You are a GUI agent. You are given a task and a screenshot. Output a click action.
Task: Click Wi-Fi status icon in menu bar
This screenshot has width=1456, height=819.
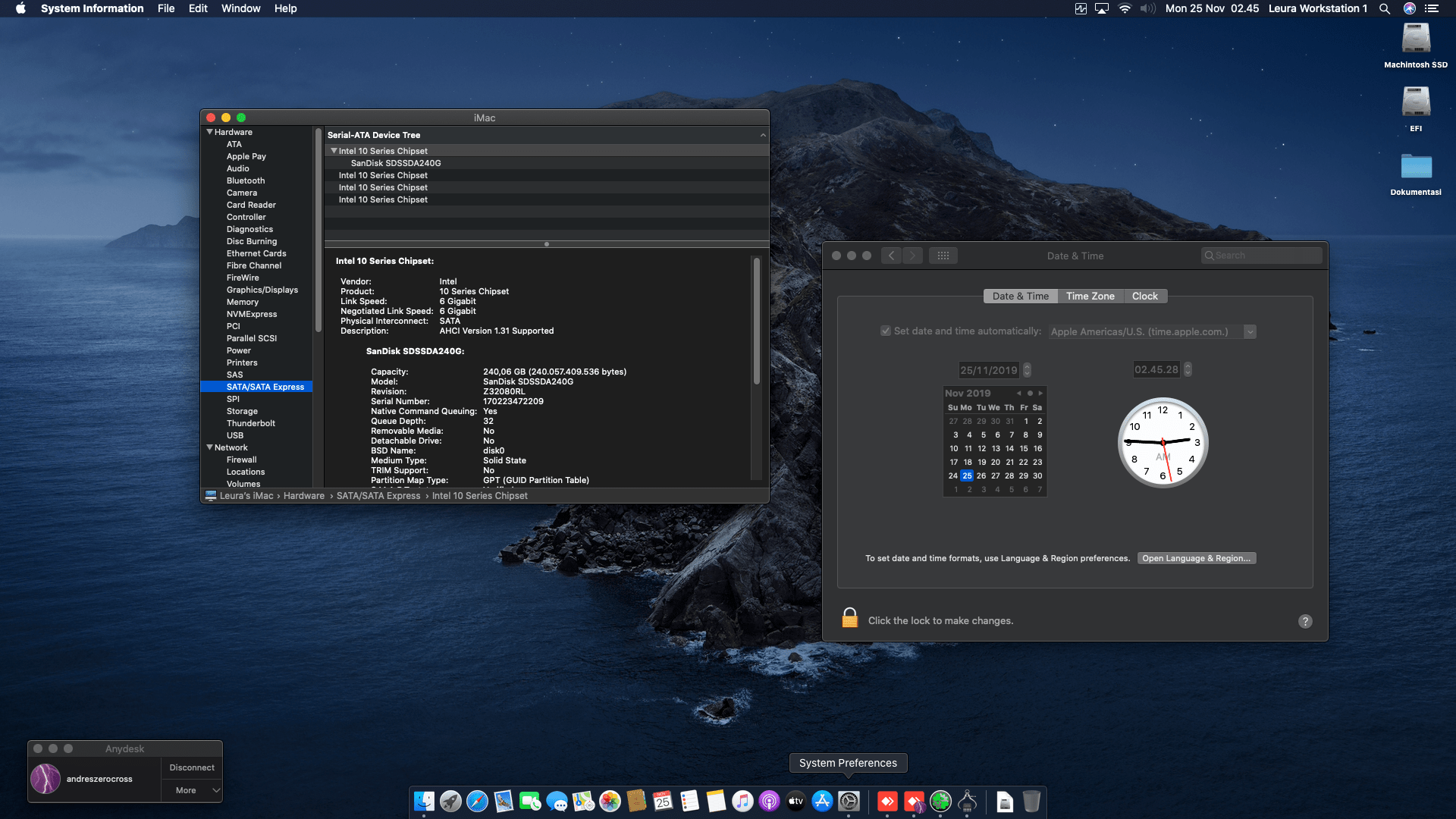pyautogui.click(x=1125, y=8)
